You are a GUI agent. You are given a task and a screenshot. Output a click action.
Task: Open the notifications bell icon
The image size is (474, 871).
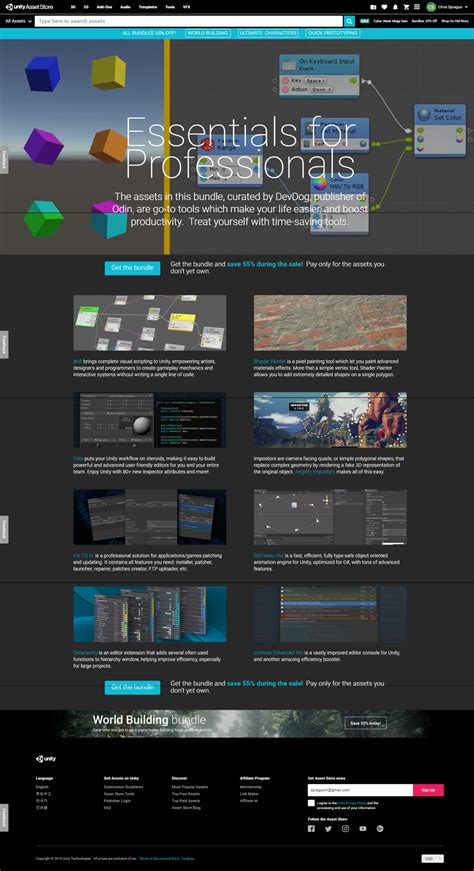pyautogui.click(x=395, y=7)
